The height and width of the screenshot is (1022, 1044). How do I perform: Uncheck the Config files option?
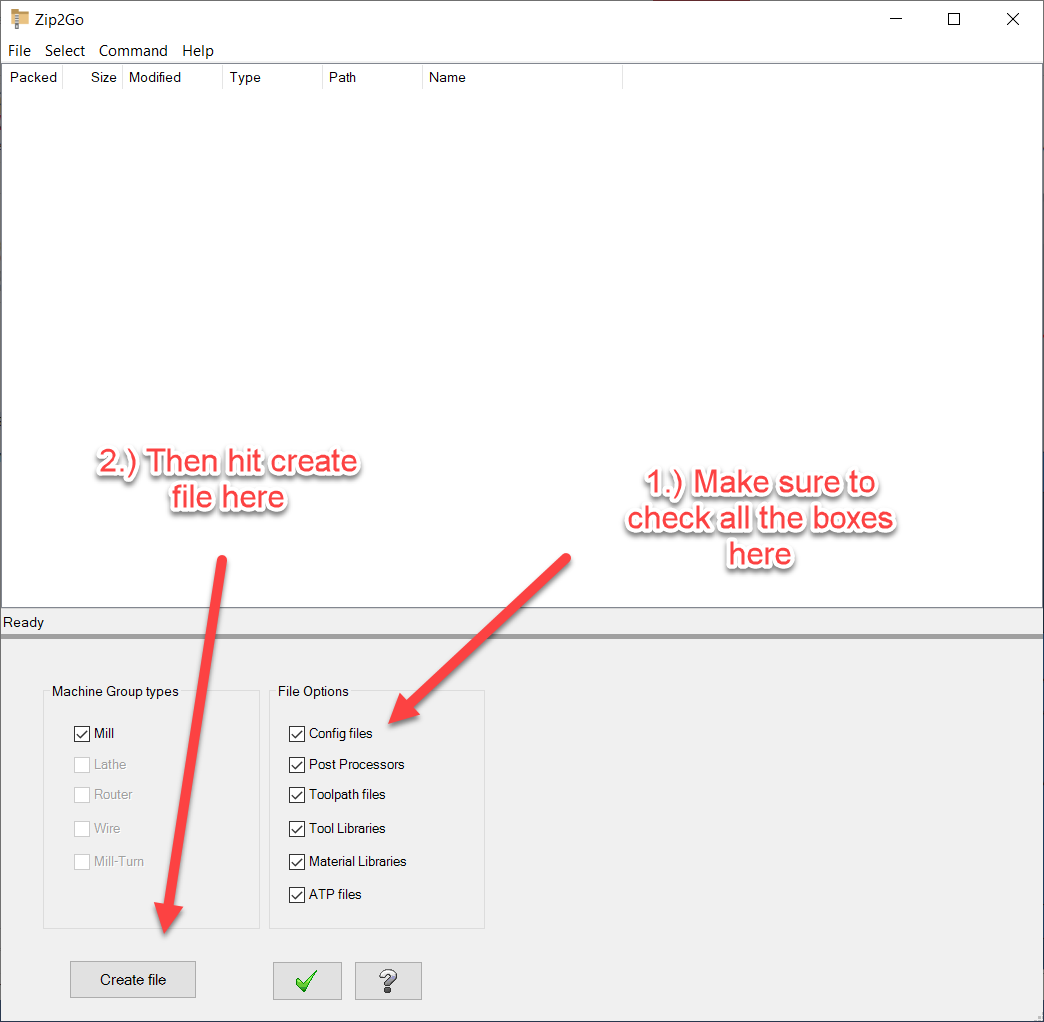point(297,734)
